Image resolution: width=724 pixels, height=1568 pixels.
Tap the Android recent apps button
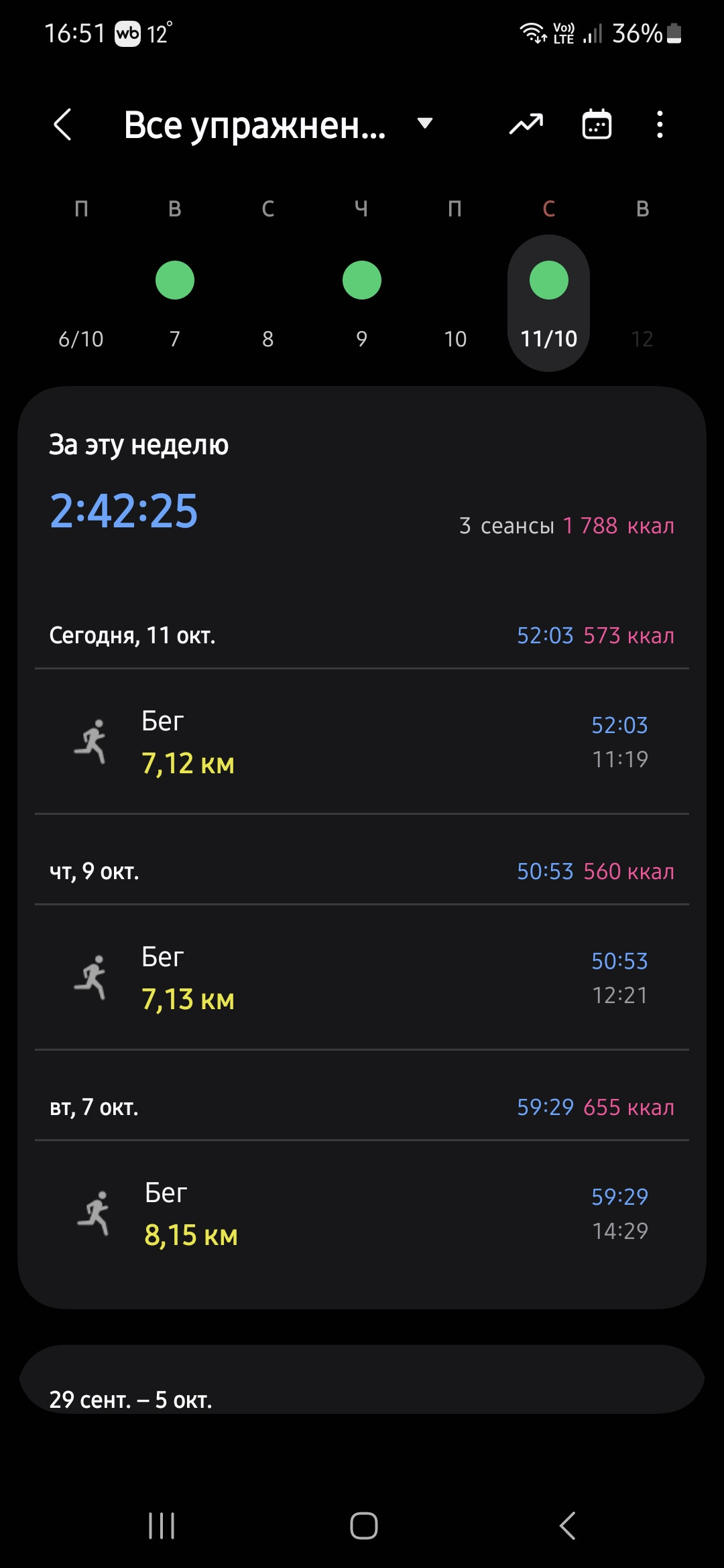pyautogui.click(x=162, y=1526)
